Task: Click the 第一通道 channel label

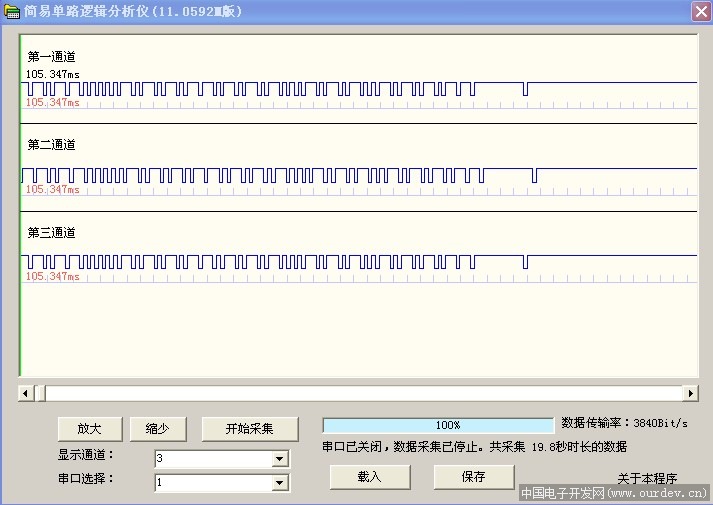Action: pyautogui.click(x=51, y=57)
